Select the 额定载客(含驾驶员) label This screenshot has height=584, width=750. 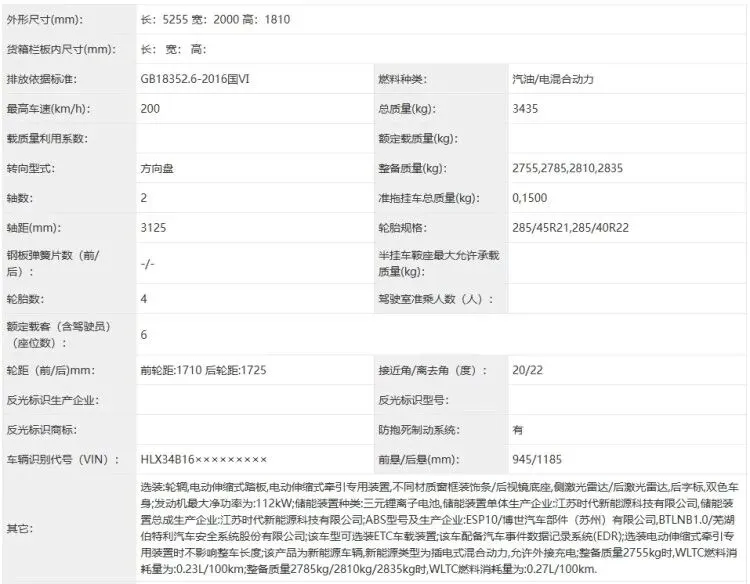click(x=59, y=335)
